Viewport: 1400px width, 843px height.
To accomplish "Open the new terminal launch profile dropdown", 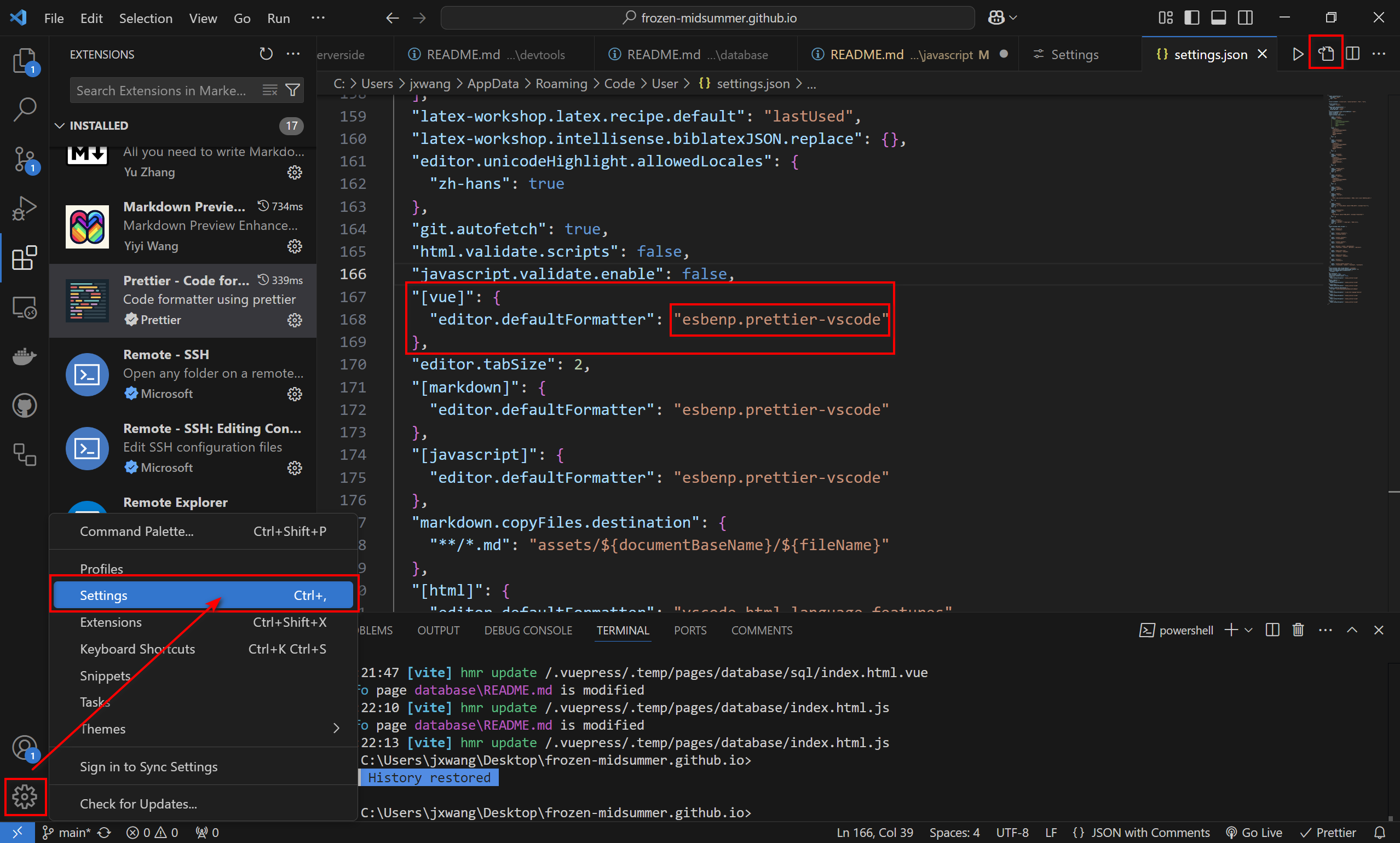I will [1248, 630].
